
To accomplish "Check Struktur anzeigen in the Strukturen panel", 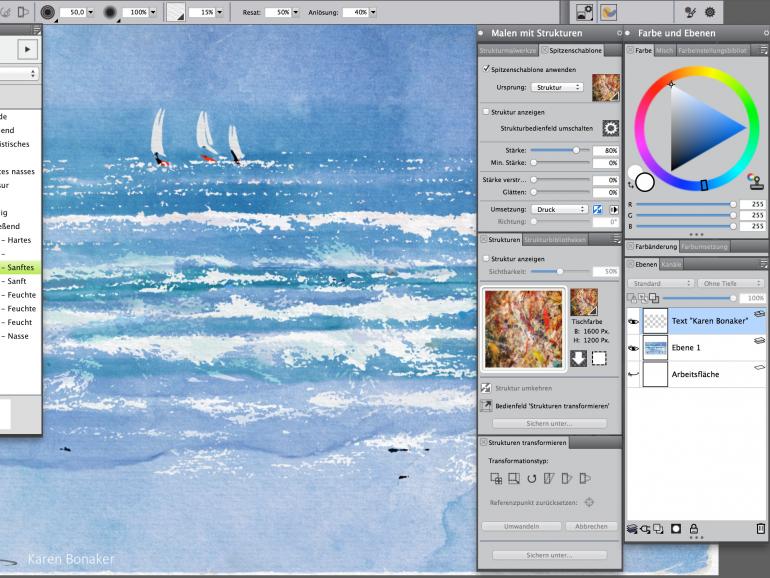I will click(x=486, y=258).
